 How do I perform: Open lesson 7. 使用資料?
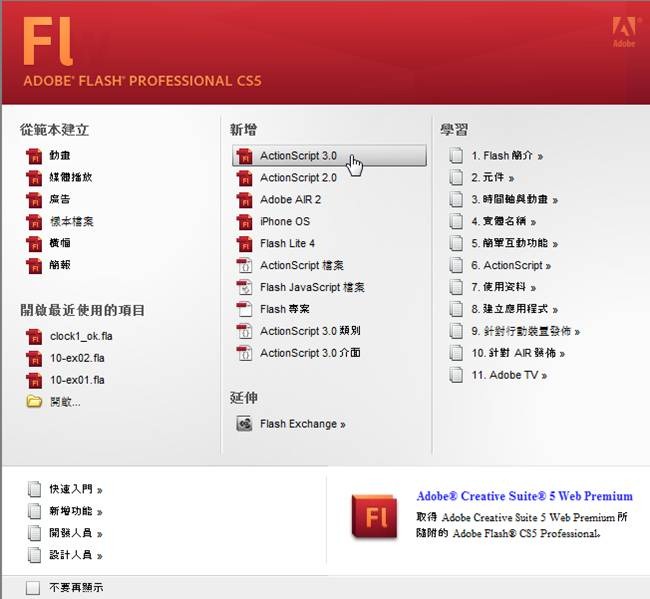(x=504, y=287)
